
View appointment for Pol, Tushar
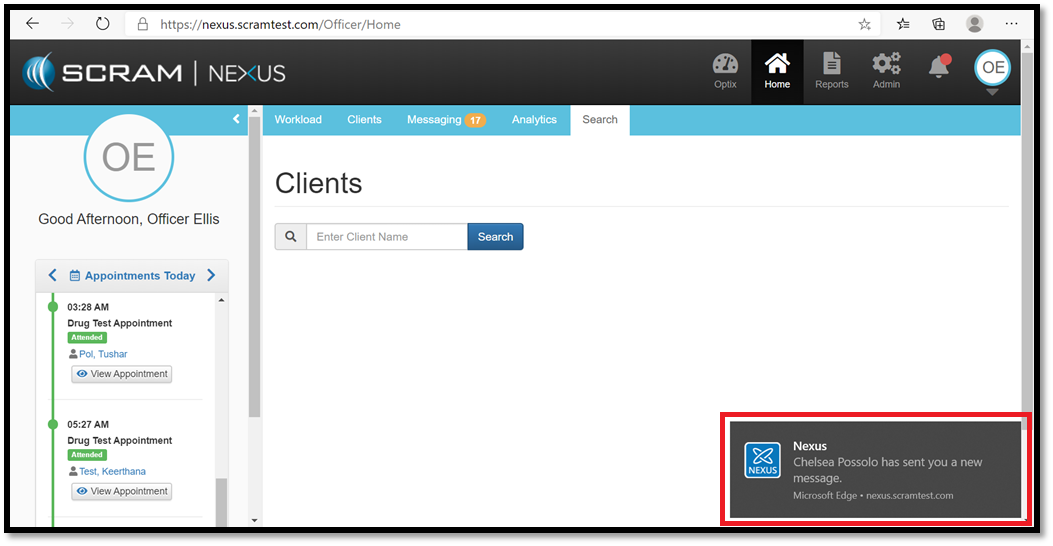tap(122, 374)
